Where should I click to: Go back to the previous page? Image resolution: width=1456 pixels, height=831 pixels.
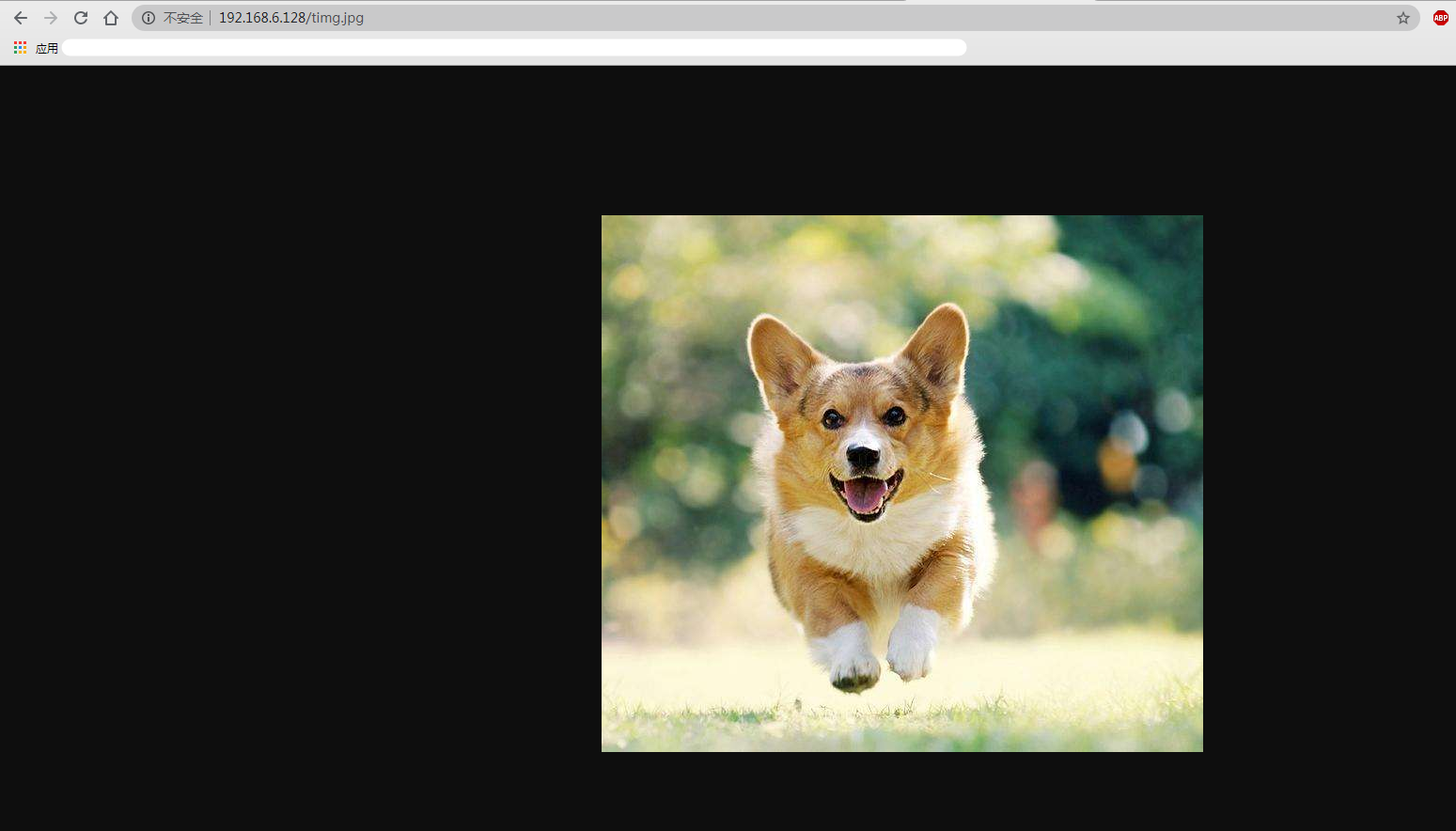pyautogui.click(x=21, y=18)
